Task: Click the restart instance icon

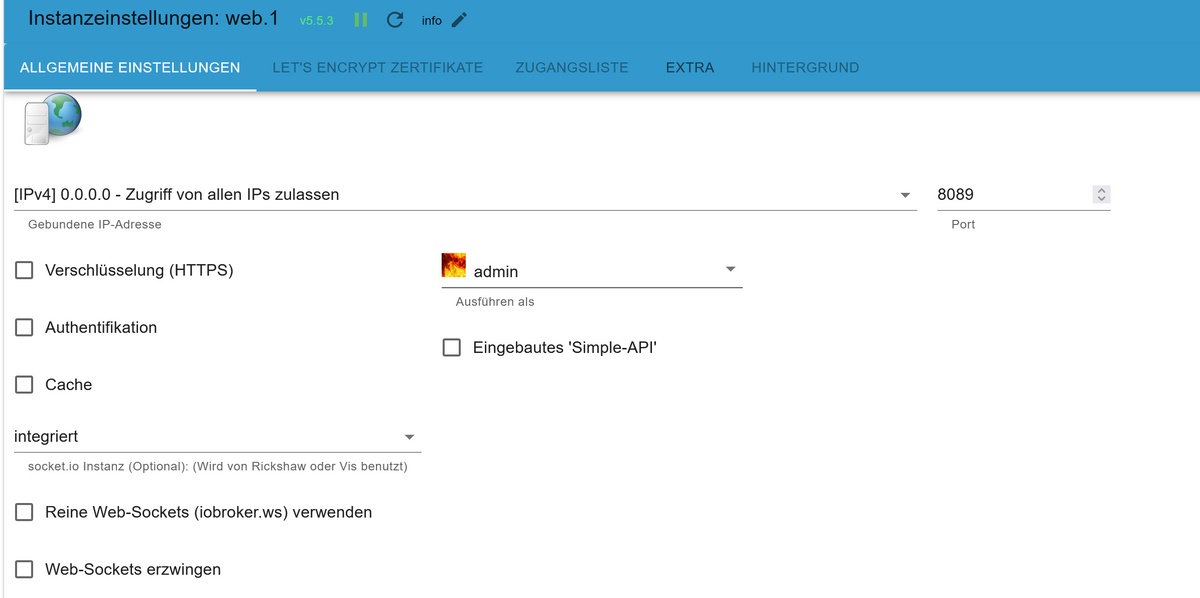Action: pyautogui.click(x=395, y=20)
